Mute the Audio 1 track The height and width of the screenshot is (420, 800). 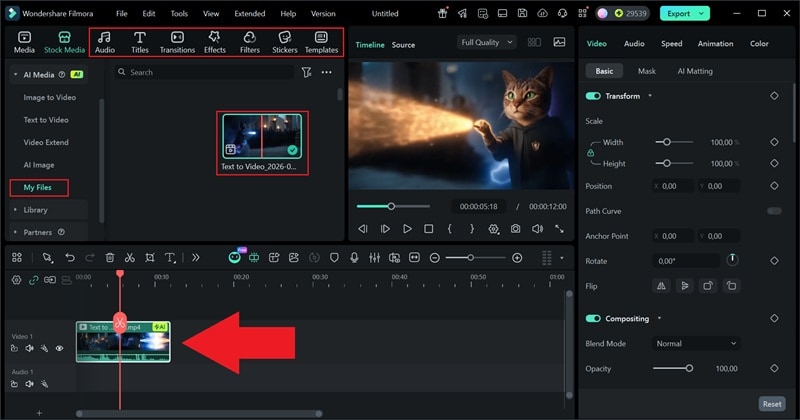pyautogui.click(x=30, y=384)
